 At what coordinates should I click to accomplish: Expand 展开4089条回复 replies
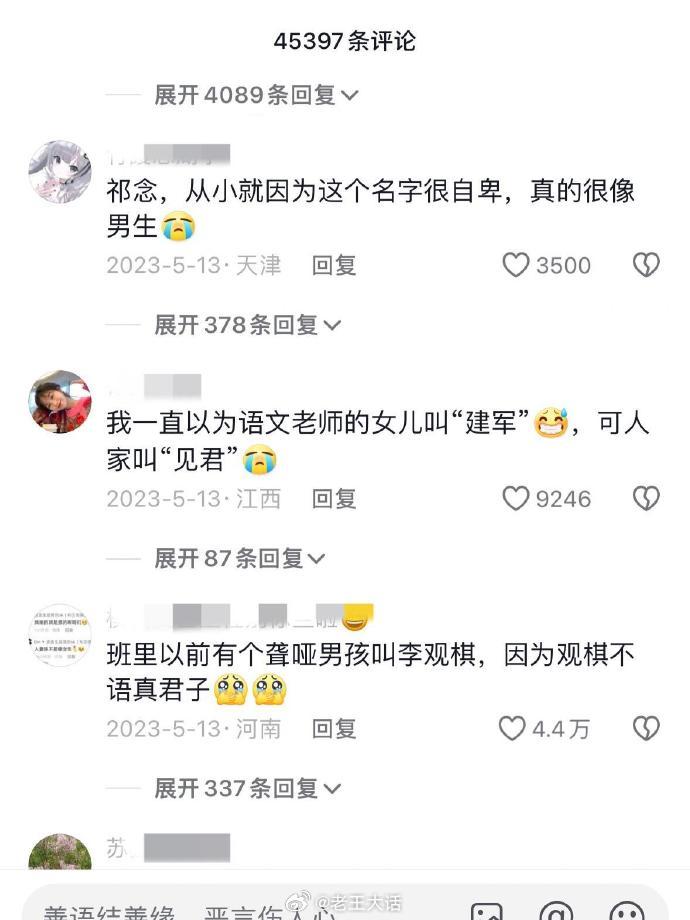(256, 94)
